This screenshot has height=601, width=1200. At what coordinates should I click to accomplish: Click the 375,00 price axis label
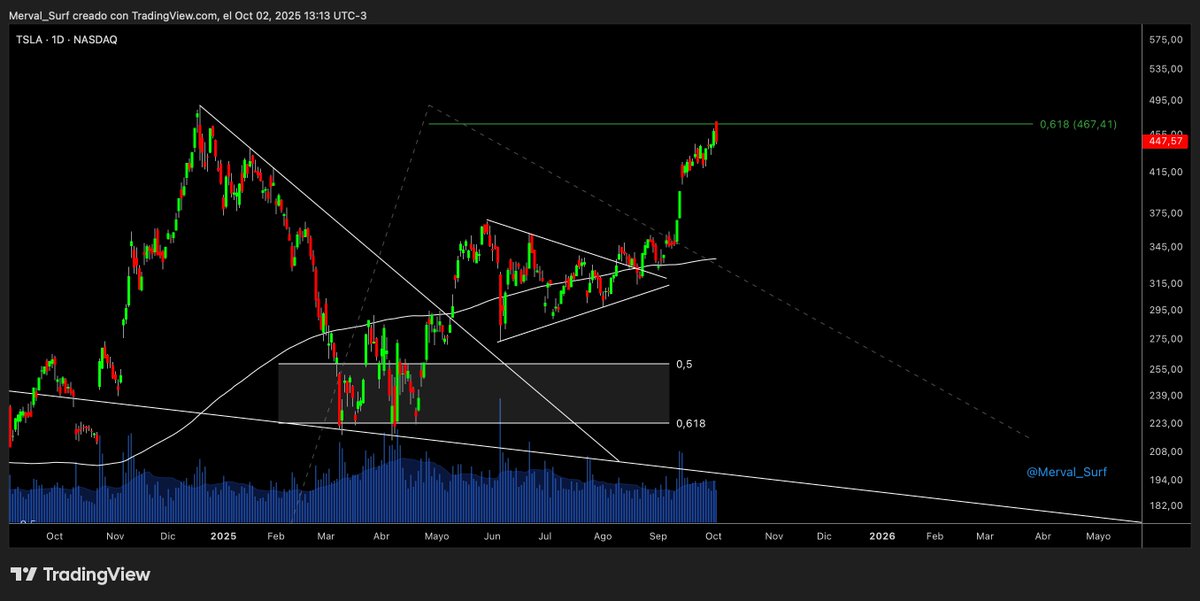1167,212
